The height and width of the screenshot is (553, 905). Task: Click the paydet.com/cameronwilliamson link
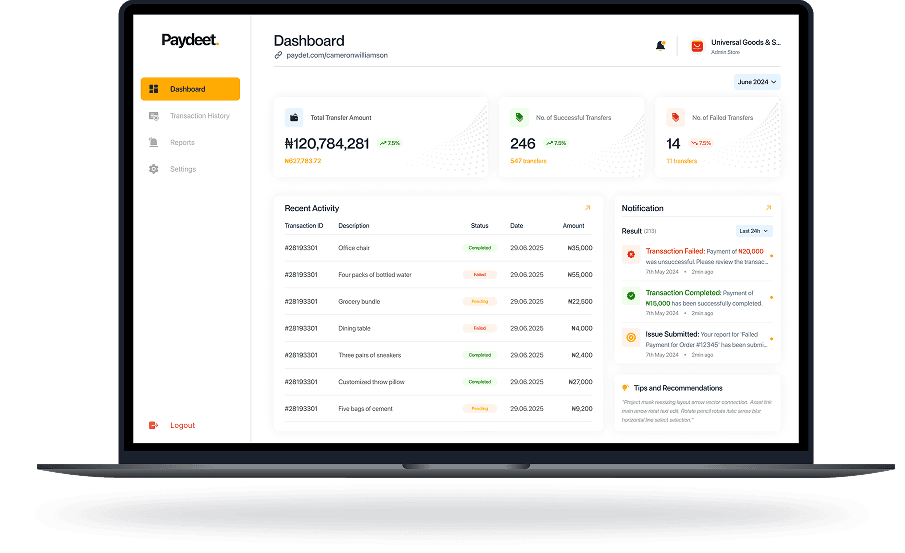point(337,55)
